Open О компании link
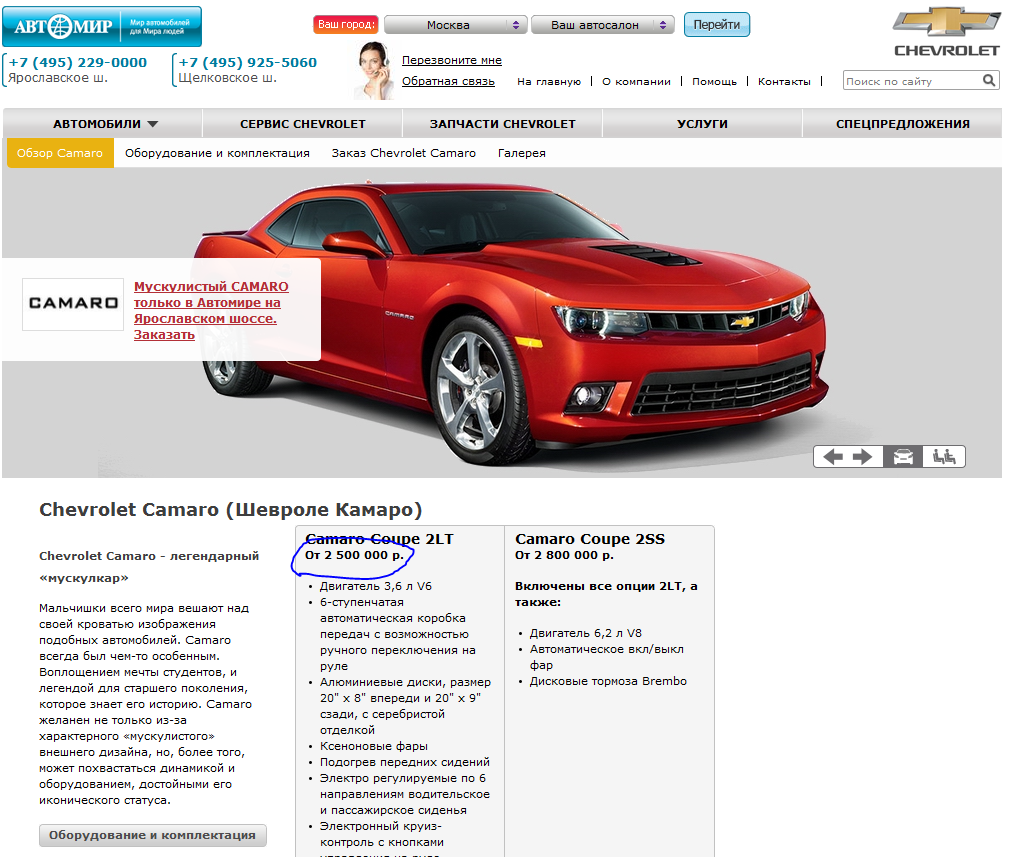 636,81
